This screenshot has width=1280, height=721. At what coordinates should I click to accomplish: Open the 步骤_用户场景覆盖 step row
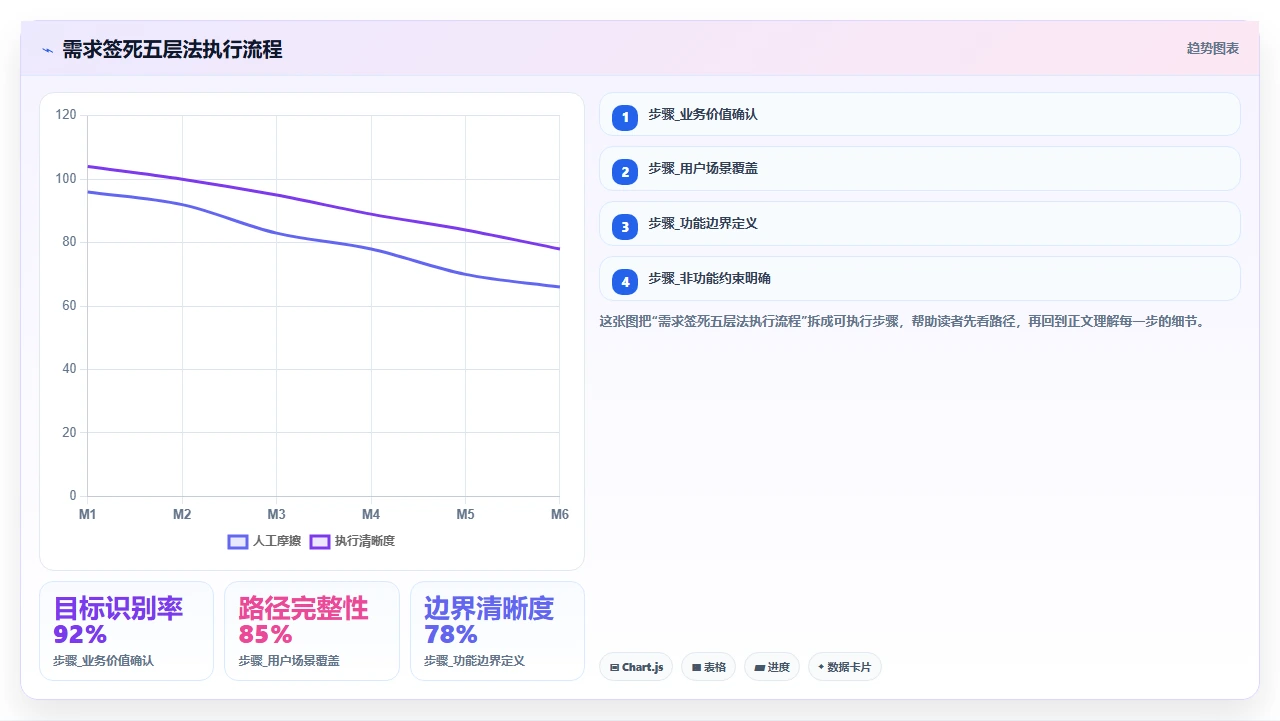(919, 169)
